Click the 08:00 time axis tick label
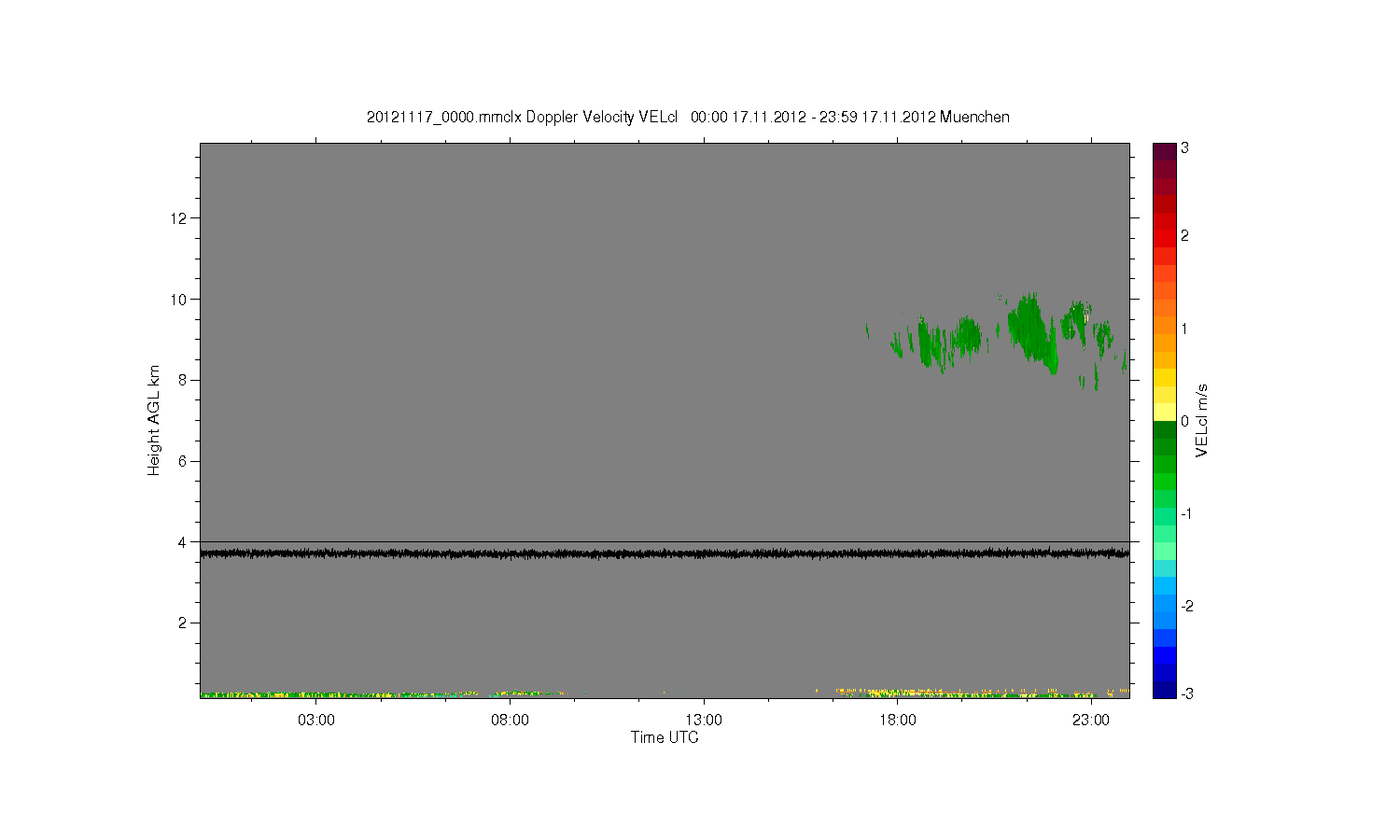The width and height of the screenshot is (1400, 840). click(510, 721)
